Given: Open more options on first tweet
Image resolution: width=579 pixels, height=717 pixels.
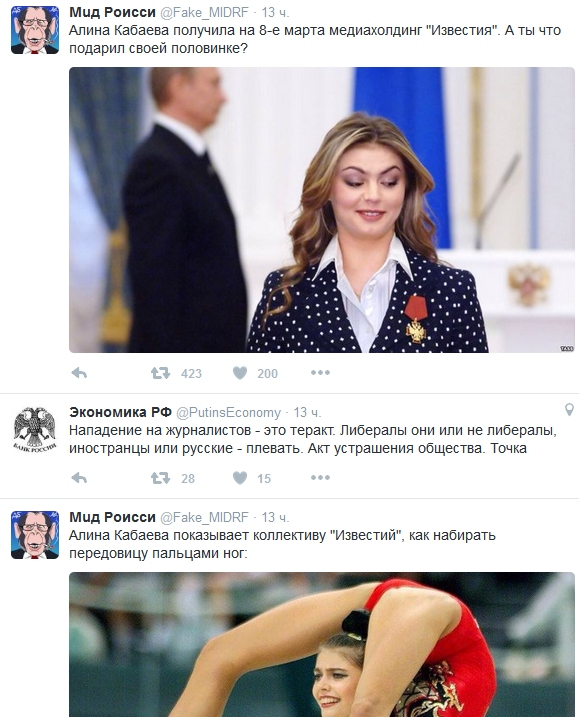Looking at the screenshot, I should coord(320,373).
